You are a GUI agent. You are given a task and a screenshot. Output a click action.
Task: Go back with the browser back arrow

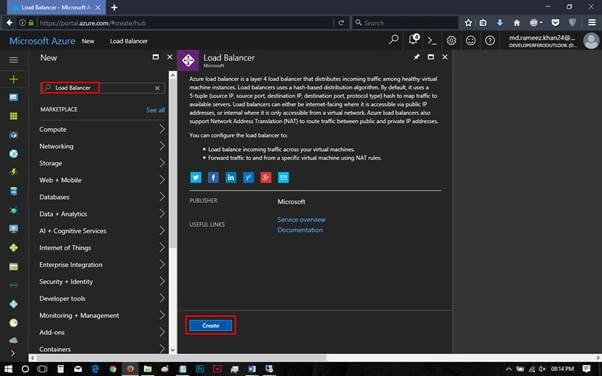[9, 23]
